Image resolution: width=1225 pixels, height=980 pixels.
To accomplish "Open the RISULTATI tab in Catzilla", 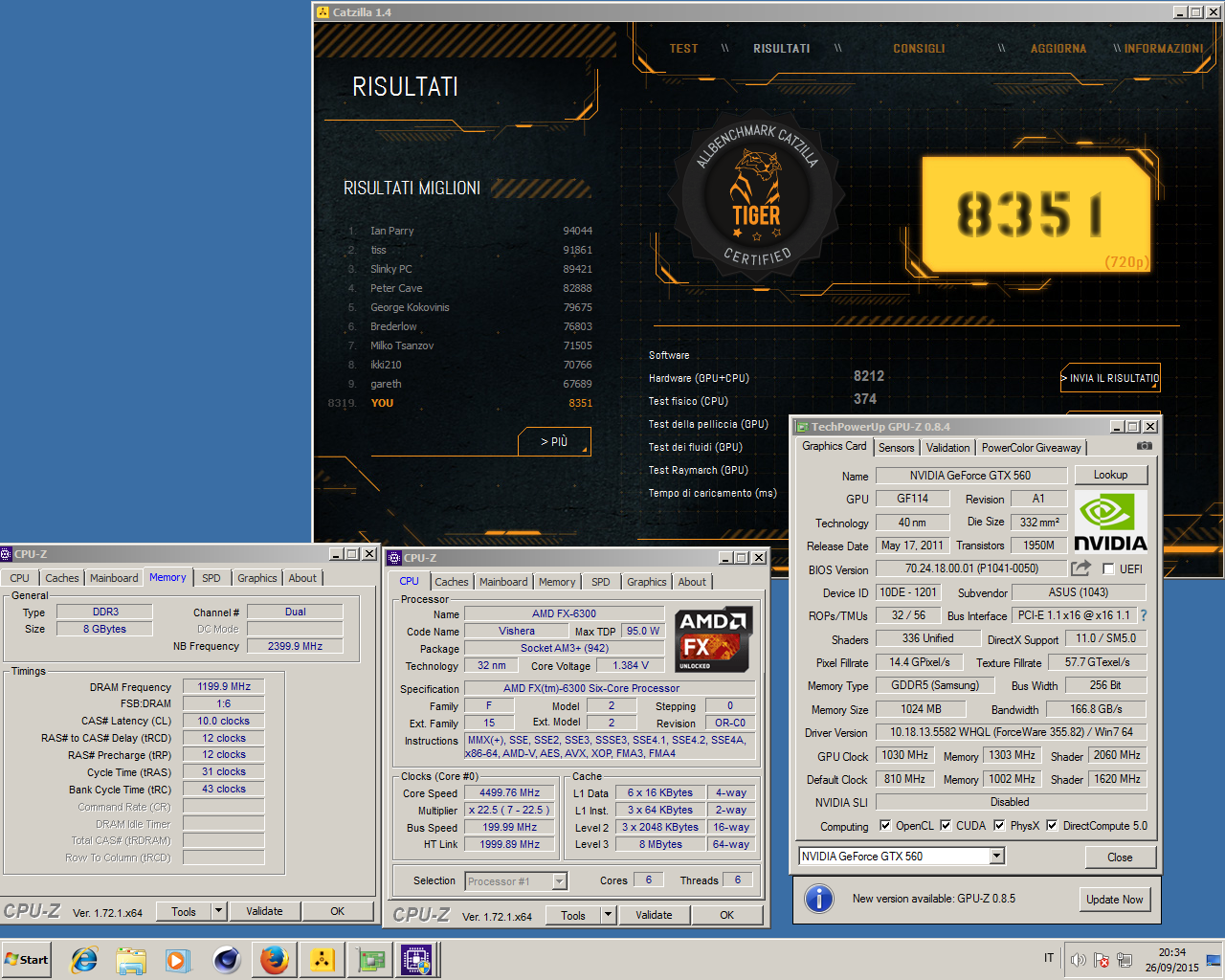I will tap(781, 49).
